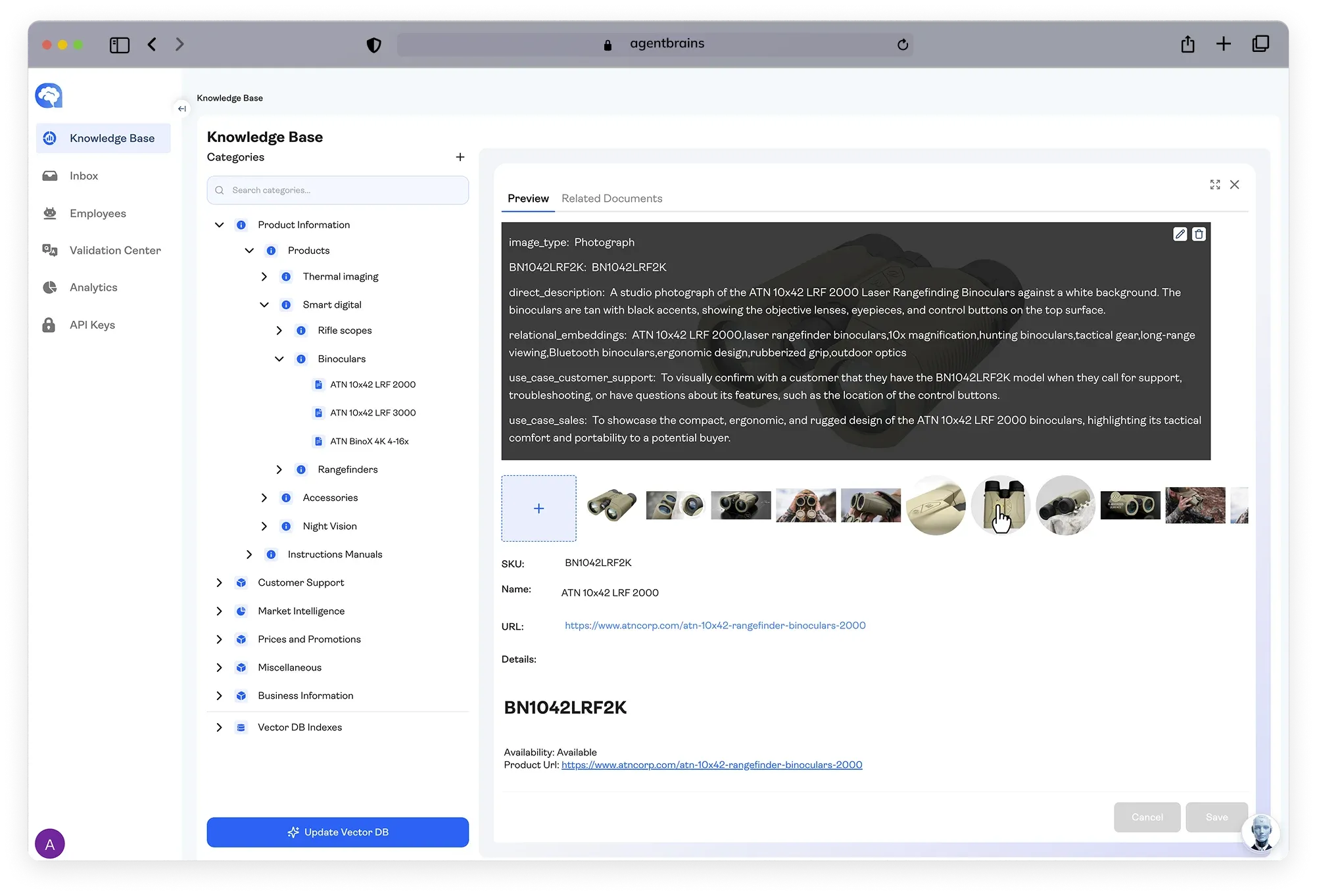Expand the Vector DB Indexes section
The width and height of the screenshot is (1317, 896).
219,728
